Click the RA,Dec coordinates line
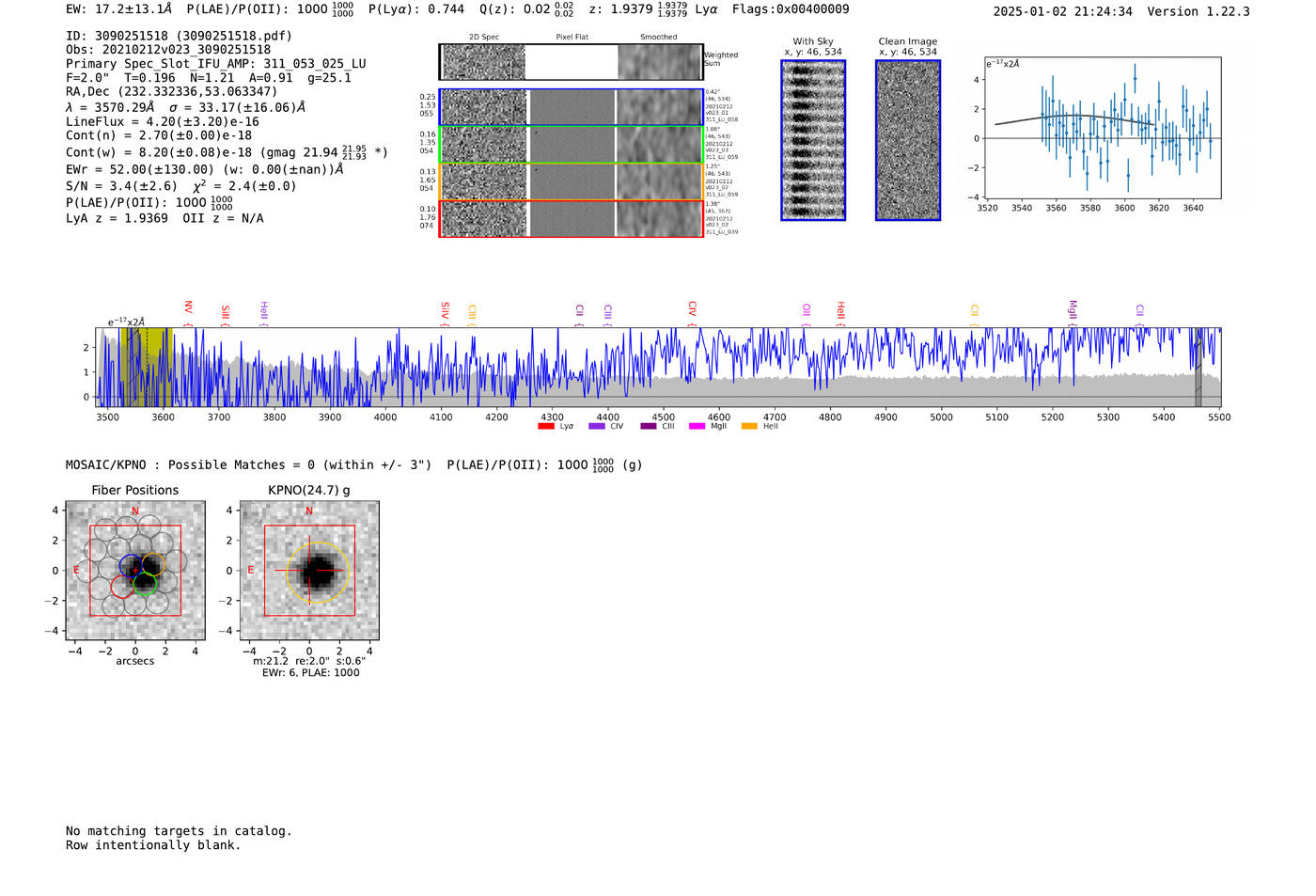The image size is (1316, 896). 172,91
